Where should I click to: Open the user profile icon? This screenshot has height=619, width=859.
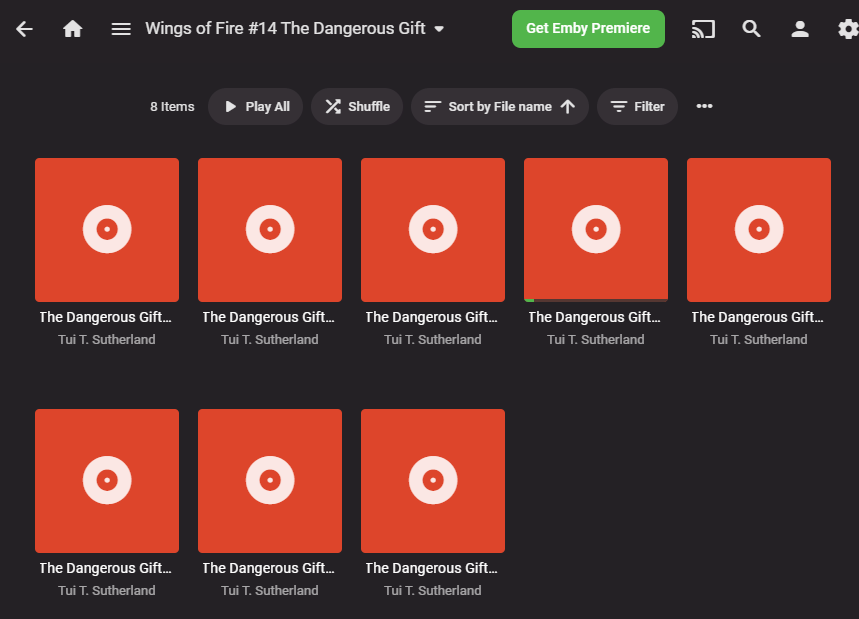[800, 28]
